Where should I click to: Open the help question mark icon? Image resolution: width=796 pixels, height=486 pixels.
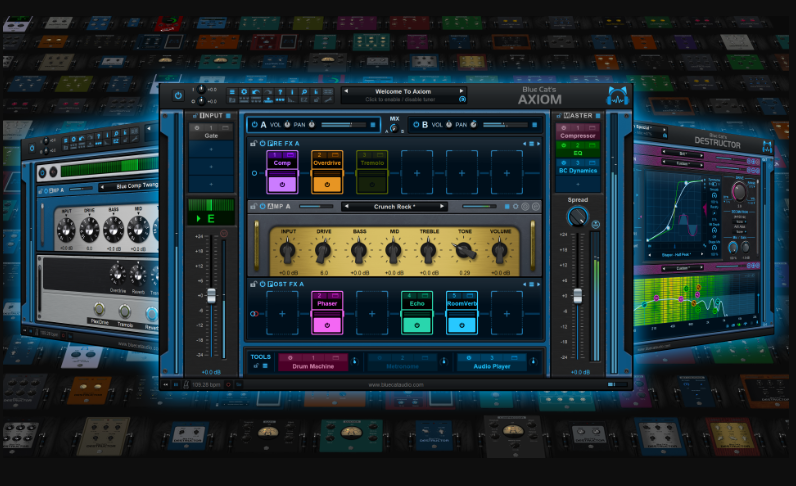click(280, 92)
